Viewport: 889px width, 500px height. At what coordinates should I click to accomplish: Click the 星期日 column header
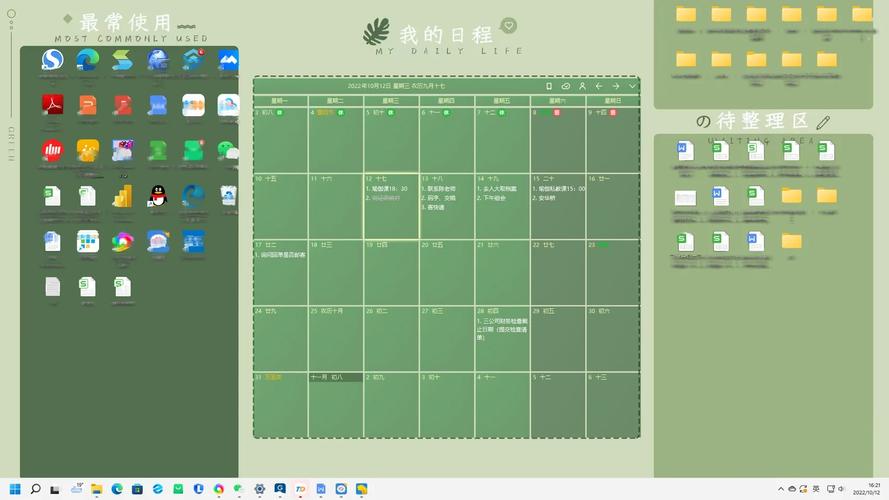pyautogui.click(x=613, y=100)
